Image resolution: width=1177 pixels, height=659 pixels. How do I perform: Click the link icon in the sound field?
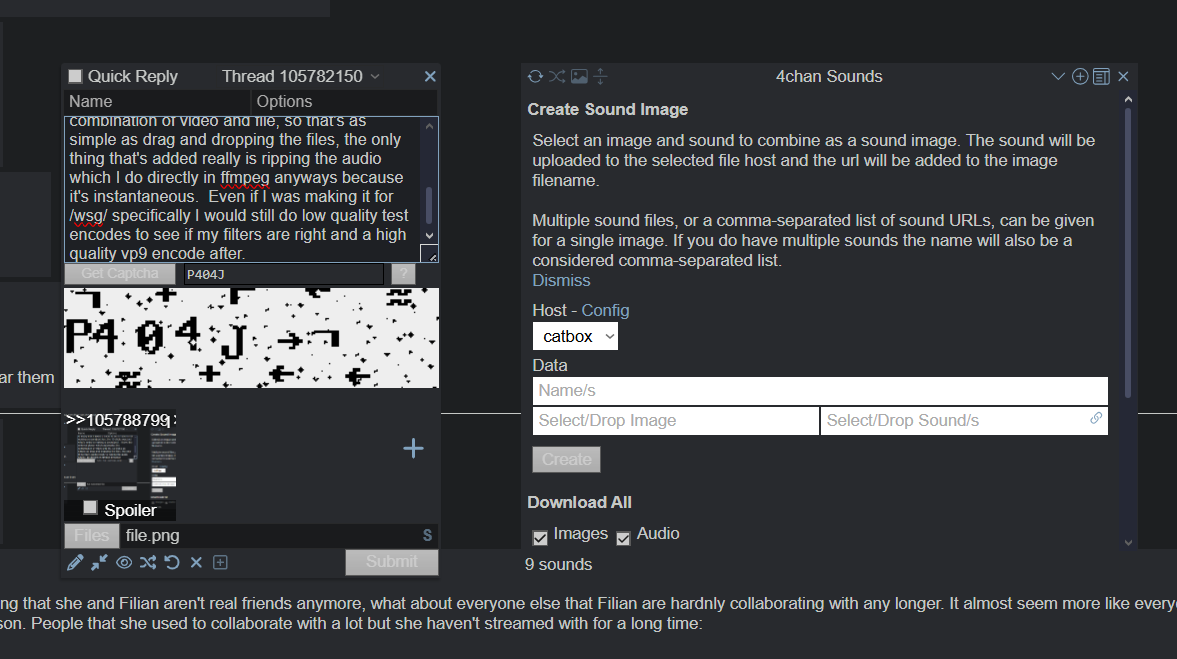[x=1096, y=418]
